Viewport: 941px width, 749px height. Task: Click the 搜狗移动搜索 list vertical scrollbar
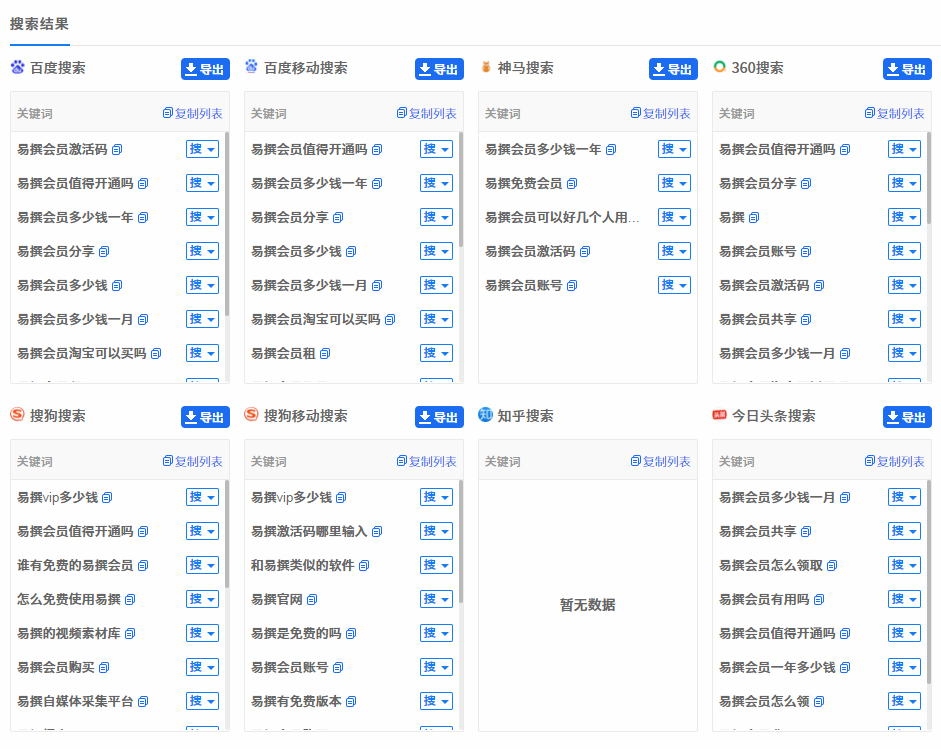pos(461,541)
